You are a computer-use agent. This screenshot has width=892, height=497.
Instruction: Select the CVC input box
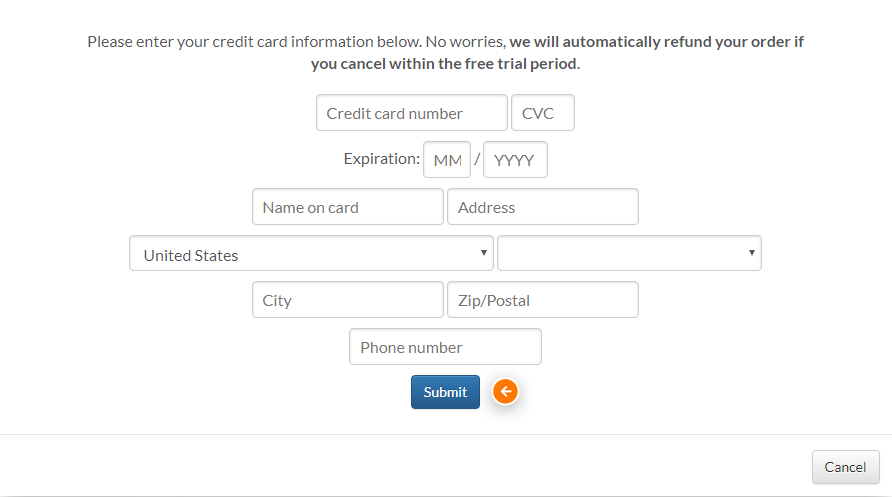pos(543,113)
